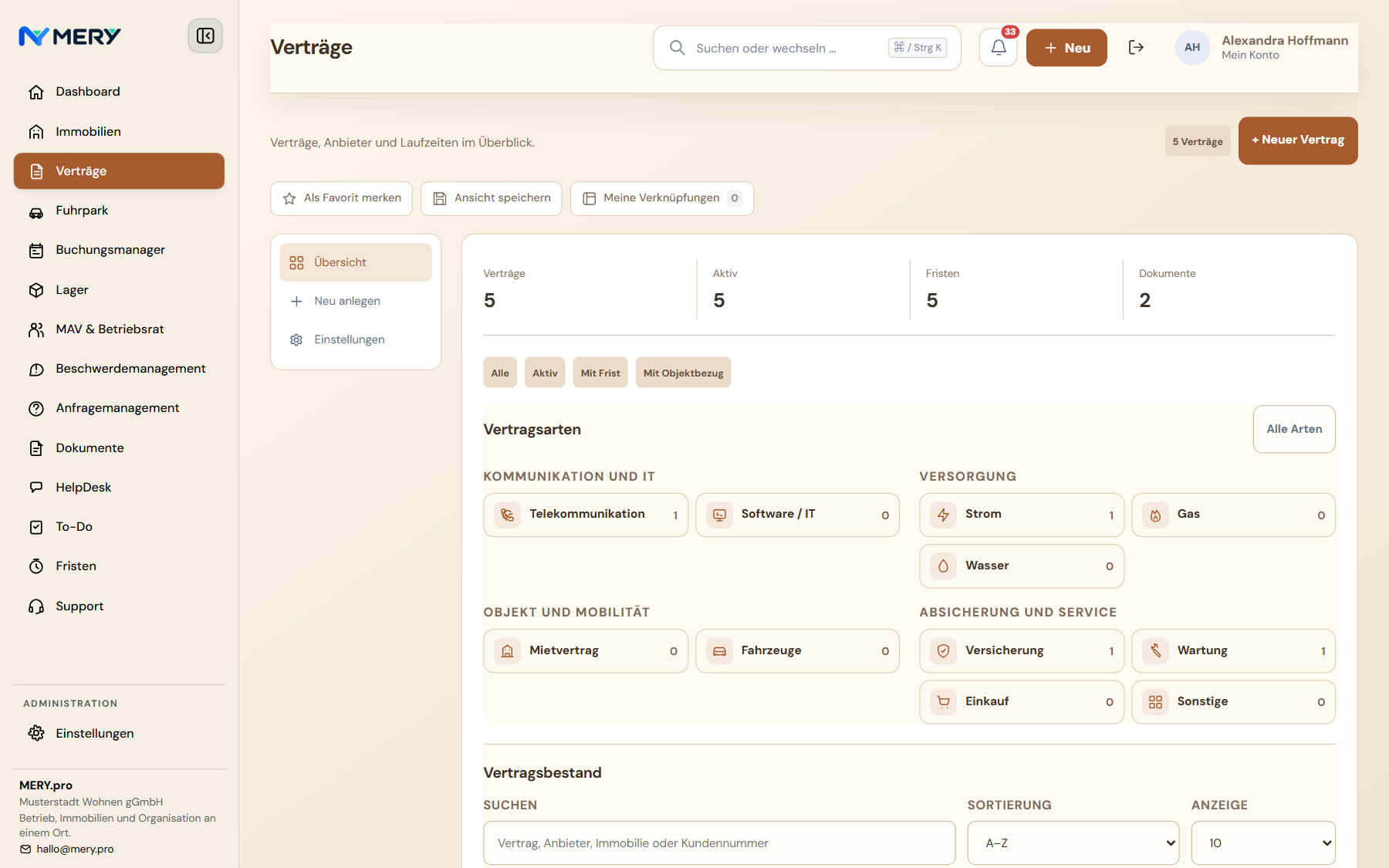Open Einstellungen in the Verträge sub-navigation

pyautogui.click(x=356, y=339)
